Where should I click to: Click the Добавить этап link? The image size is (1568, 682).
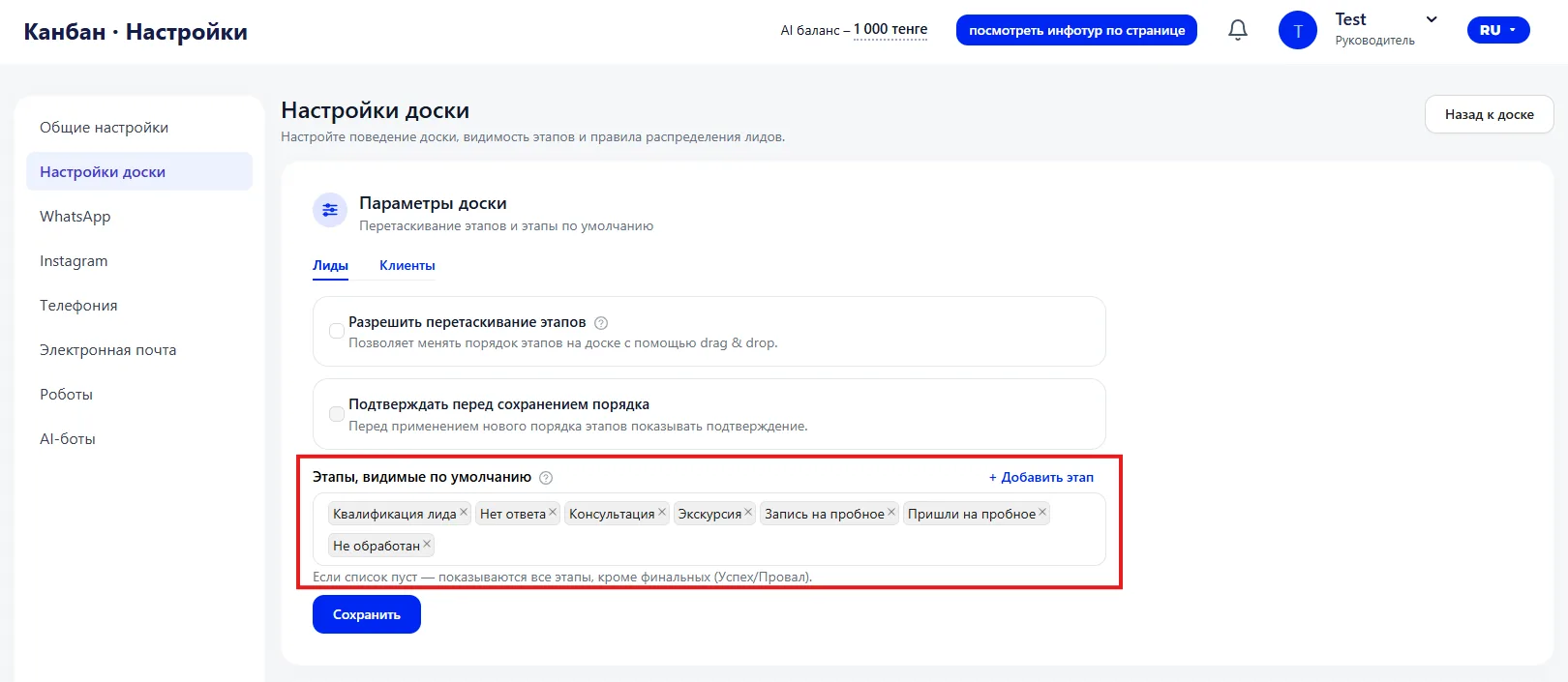[1041, 477]
